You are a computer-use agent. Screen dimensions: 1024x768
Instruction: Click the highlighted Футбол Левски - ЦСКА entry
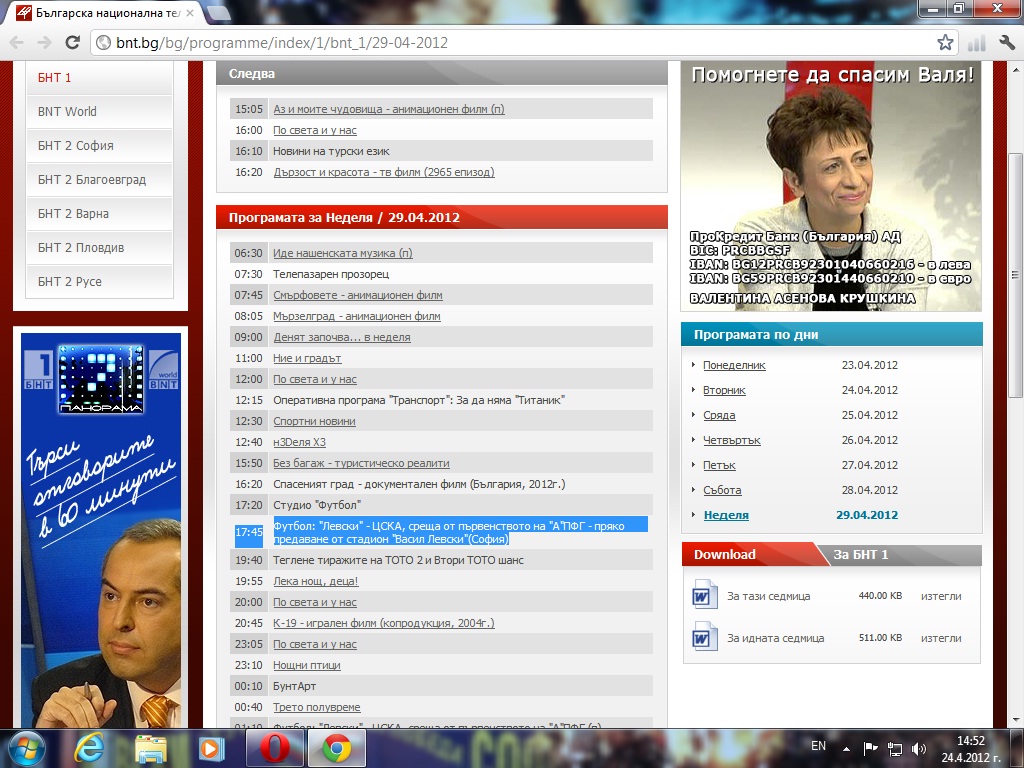tap(460, 532)
